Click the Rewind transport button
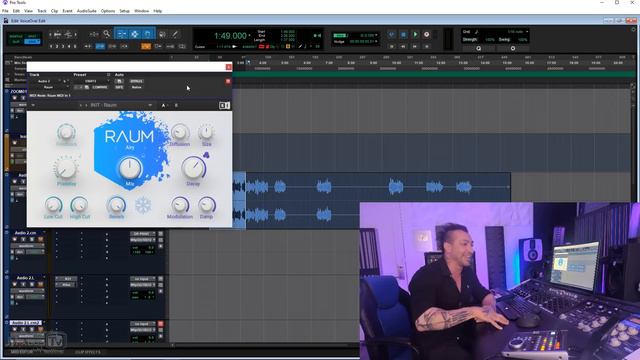 point(403,46)
